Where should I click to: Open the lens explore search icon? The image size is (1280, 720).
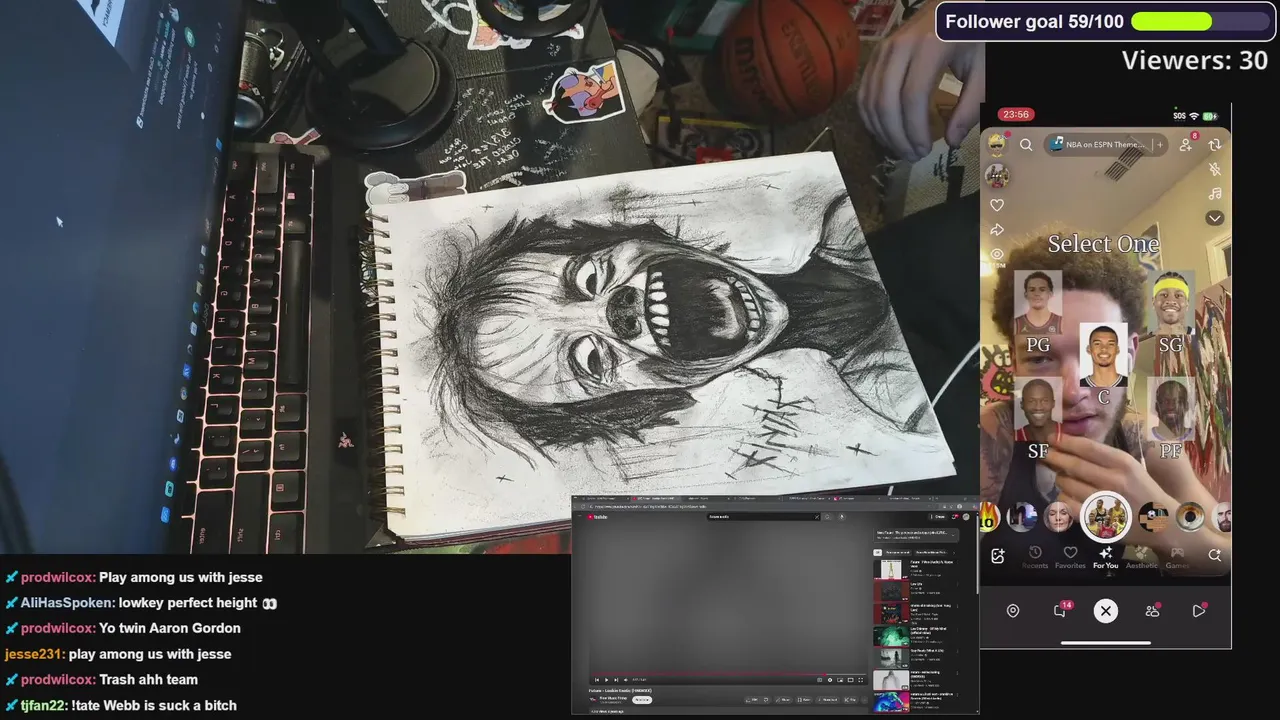1215,555
